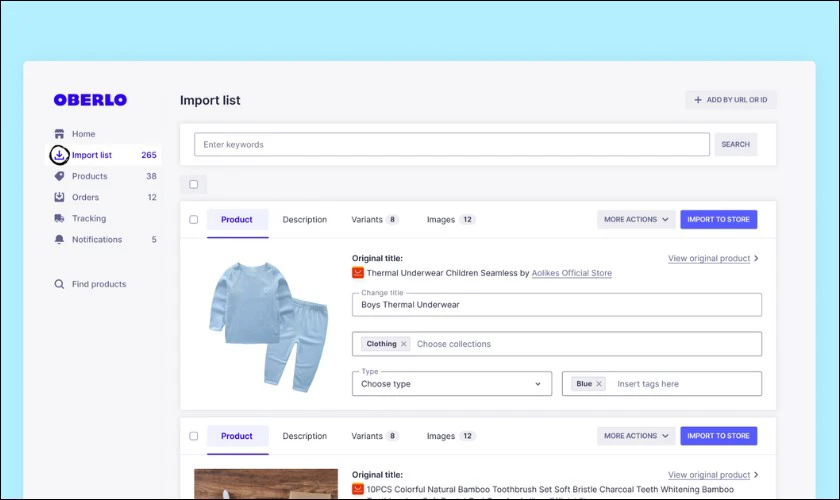Click the 38 Products count
Screen dimensions: 840x500
[x=151, y=176]
